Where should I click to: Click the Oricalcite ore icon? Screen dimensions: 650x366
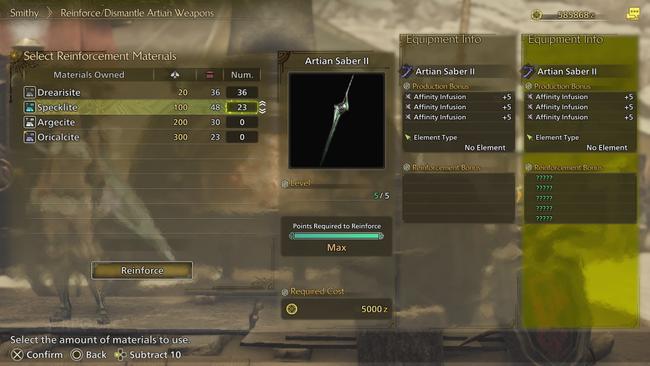29,137
